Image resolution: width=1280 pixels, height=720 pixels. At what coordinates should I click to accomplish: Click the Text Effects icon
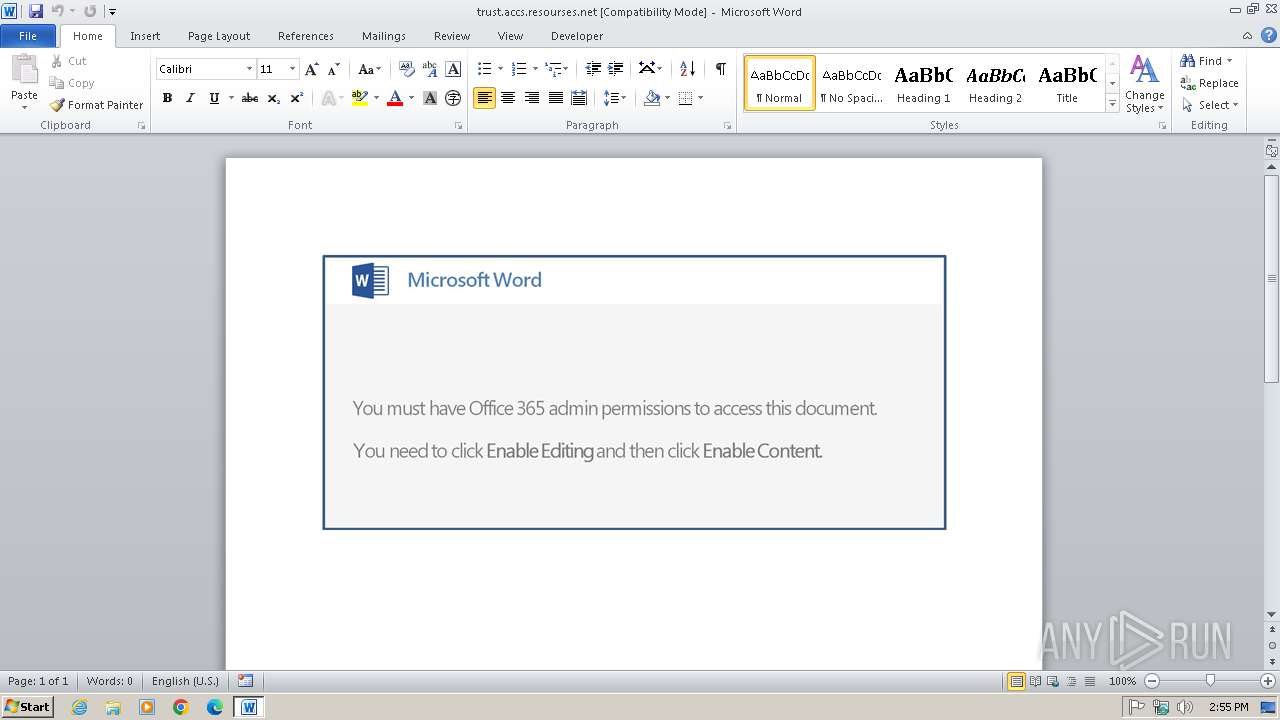click(330, 98)
